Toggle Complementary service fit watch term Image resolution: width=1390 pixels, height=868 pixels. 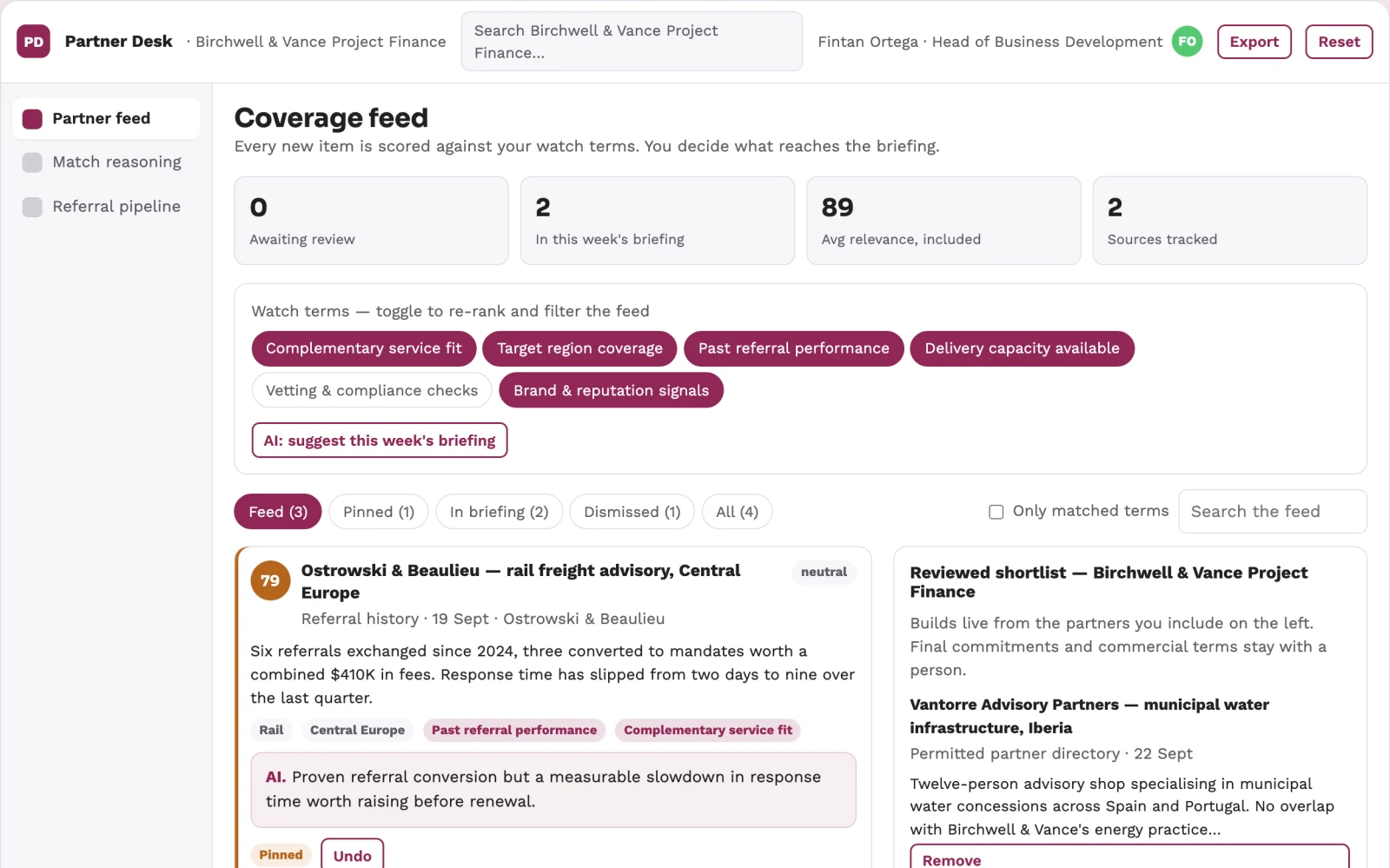[363, 348]
